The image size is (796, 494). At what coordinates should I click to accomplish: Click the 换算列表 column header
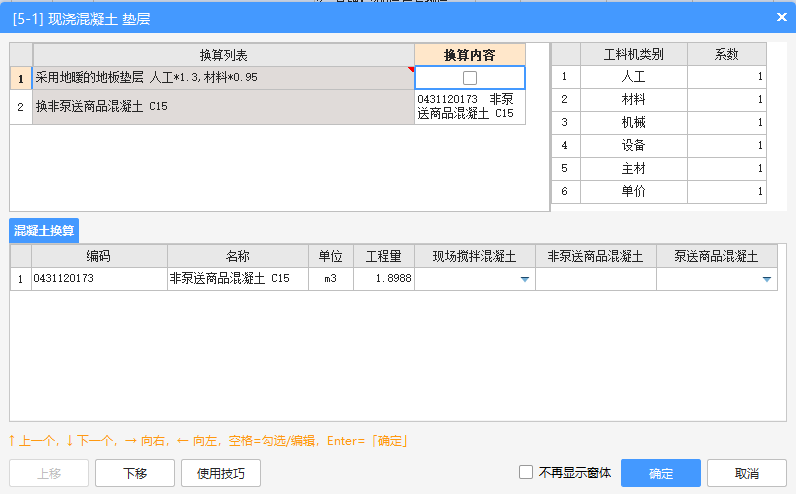point(223,55)
